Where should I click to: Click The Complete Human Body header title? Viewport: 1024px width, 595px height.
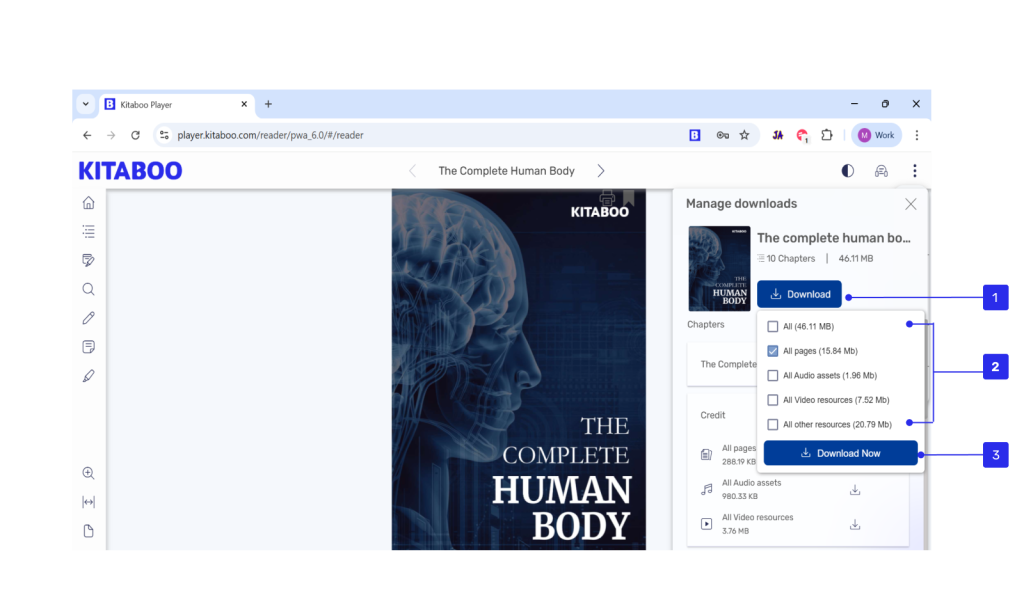[506, 171]
